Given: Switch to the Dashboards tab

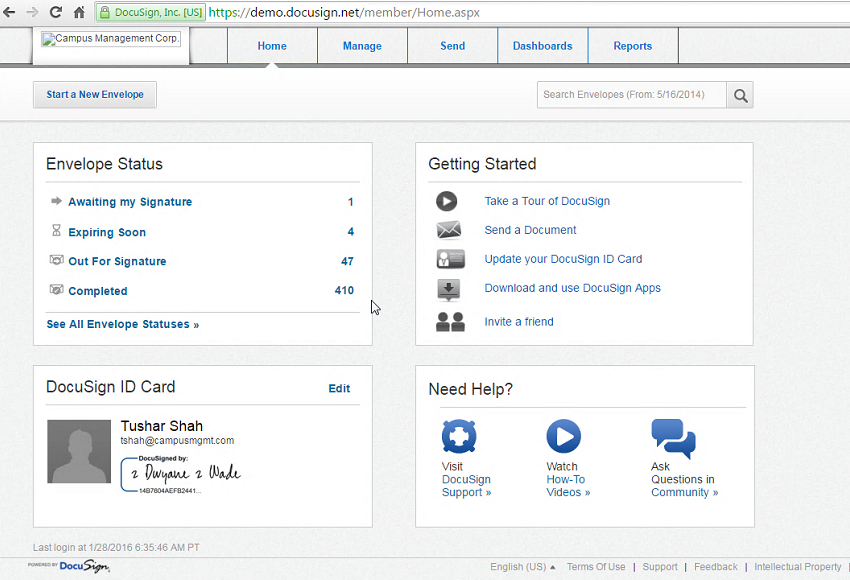Looking at the screenshot, I should coord(542,45).
